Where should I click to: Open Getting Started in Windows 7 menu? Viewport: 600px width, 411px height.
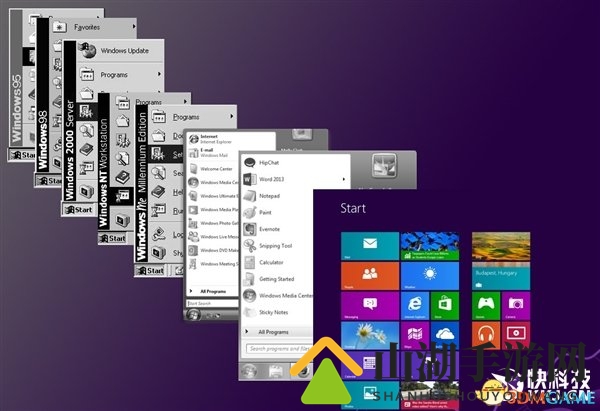point(277,279)
